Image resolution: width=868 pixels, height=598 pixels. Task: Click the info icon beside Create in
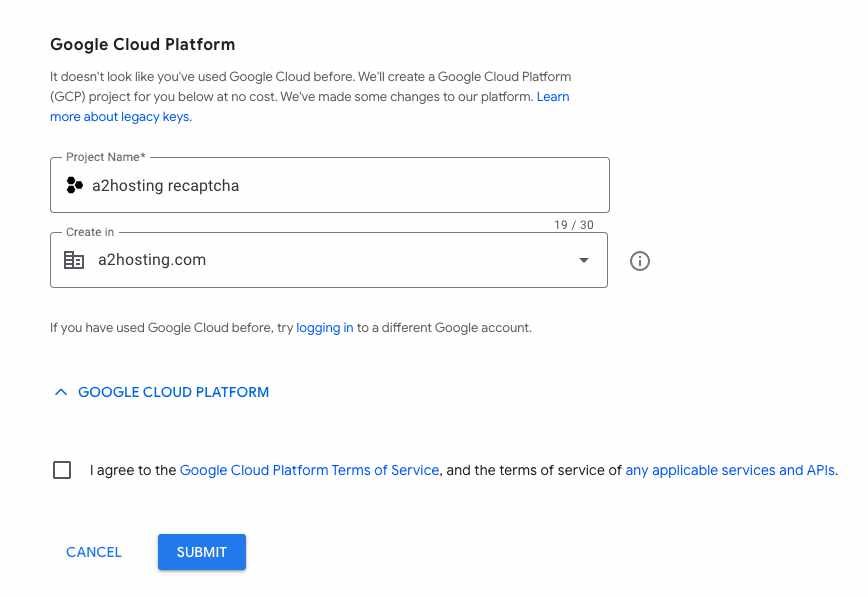click(640, 261)
